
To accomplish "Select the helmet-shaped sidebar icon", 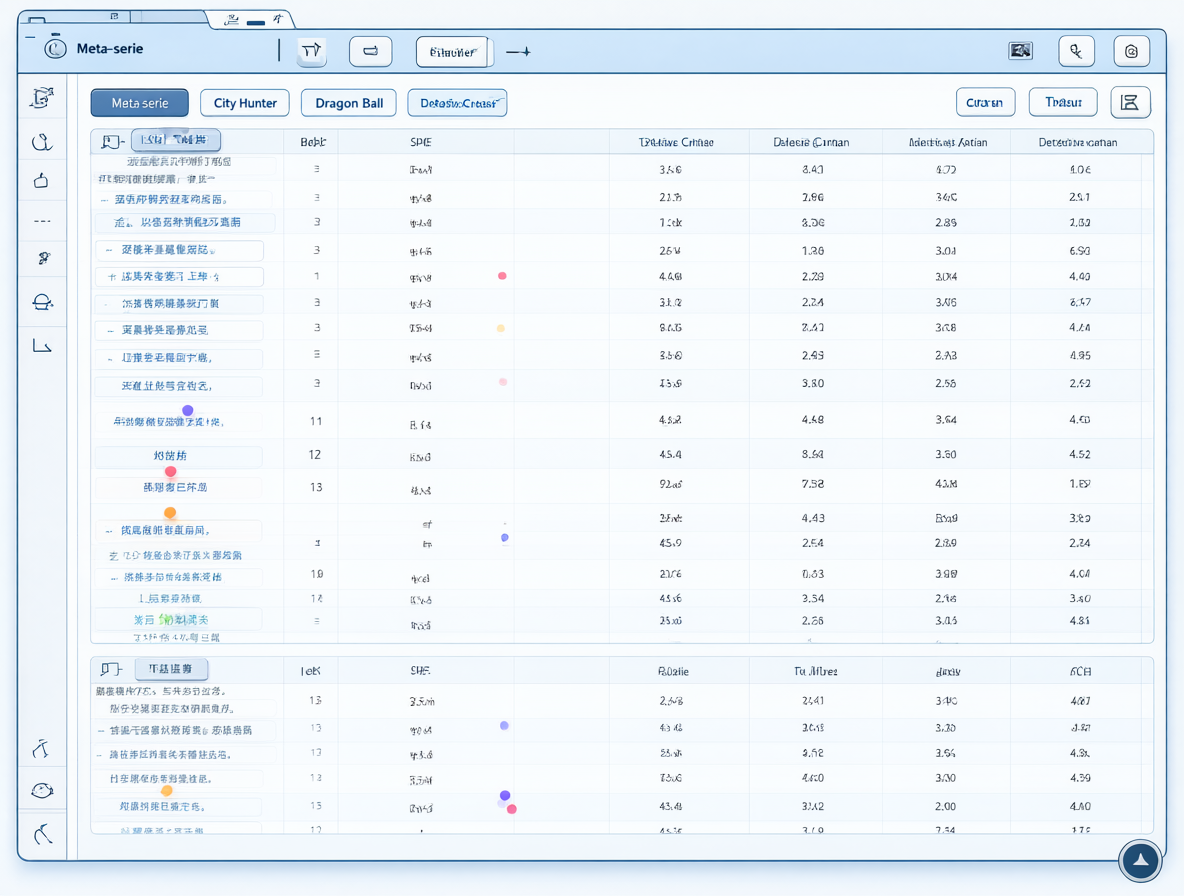I will (42, 303).
